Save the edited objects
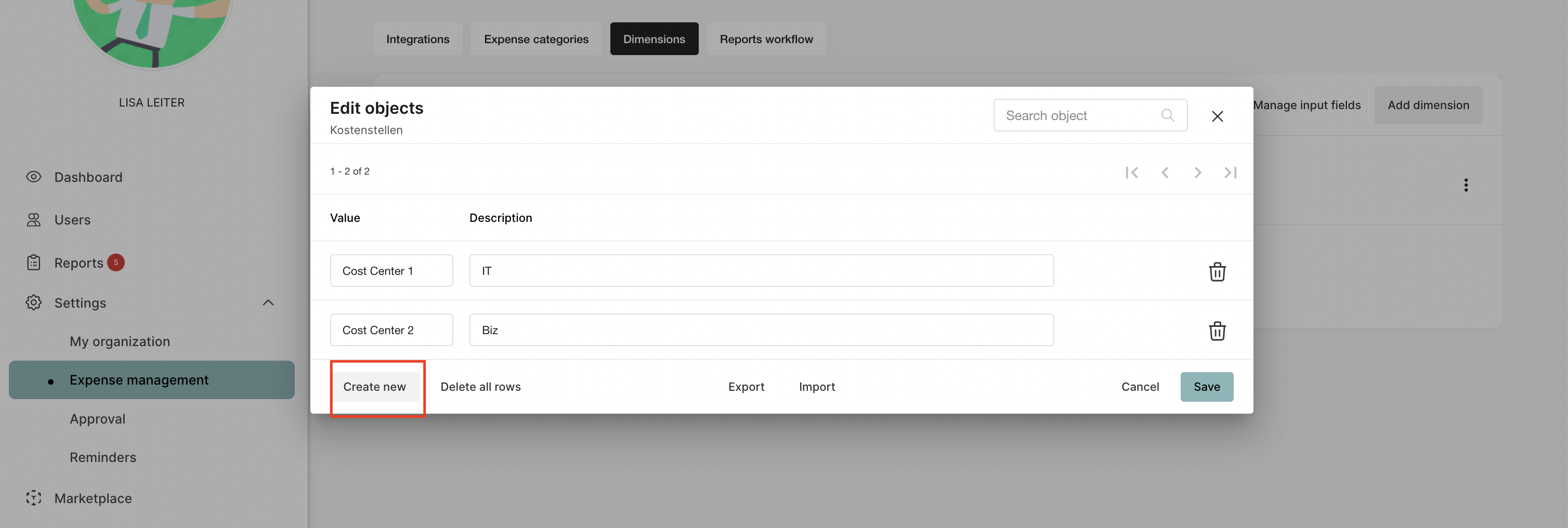Image resolution: width=1568 pixels, height=528 pixels. pos(1206,387)
